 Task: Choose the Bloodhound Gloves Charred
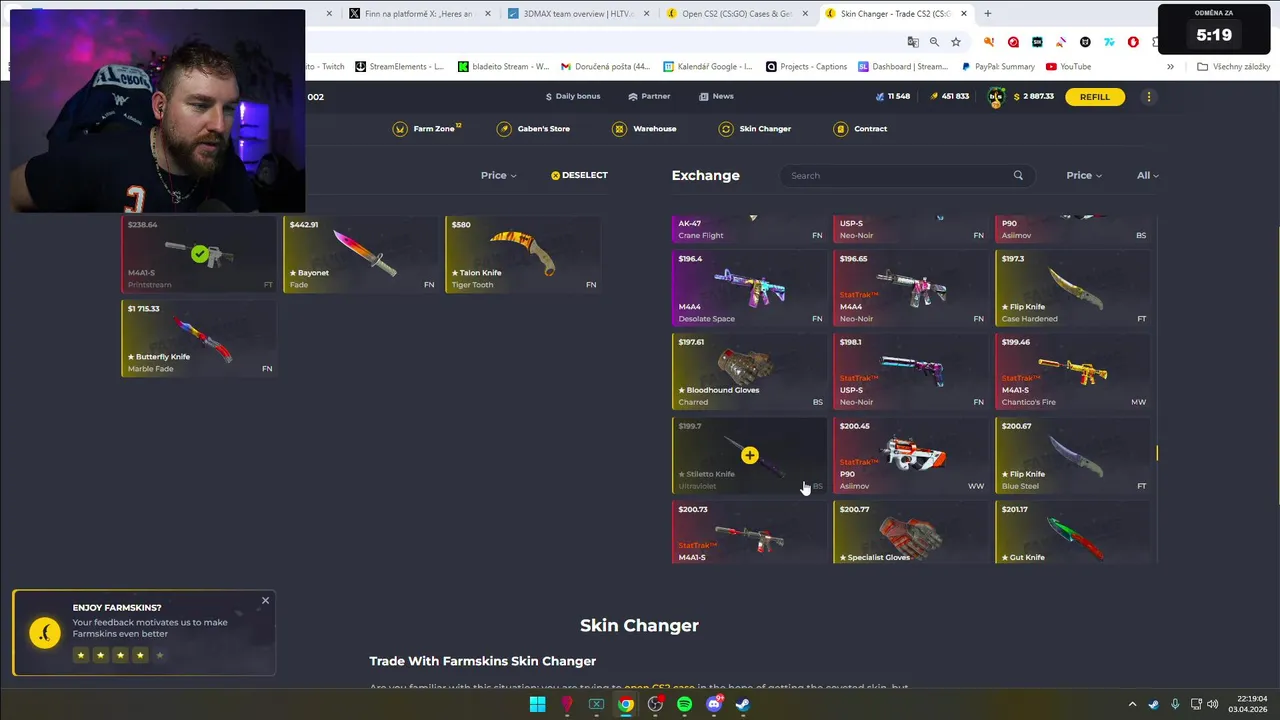[749, 371]
